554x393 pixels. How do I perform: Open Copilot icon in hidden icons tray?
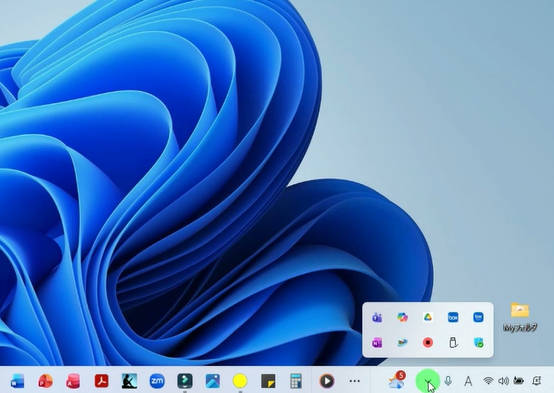coord(402,317)
